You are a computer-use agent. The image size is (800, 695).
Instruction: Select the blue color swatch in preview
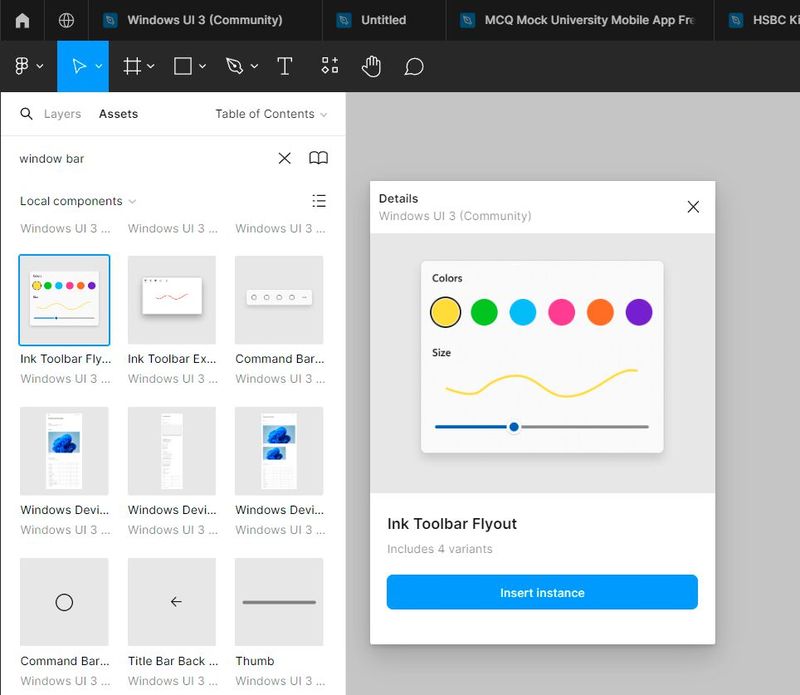[522, 312]
